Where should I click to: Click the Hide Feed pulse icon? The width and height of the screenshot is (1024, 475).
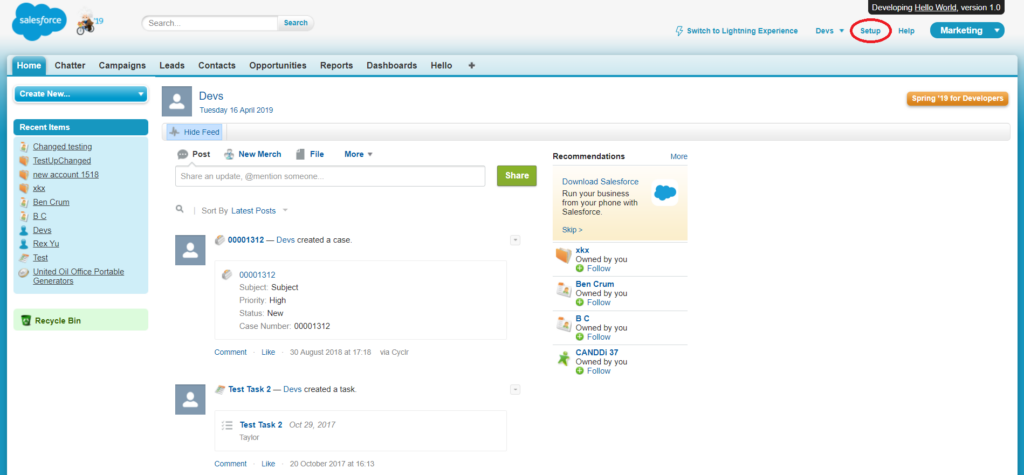point(174,132)
